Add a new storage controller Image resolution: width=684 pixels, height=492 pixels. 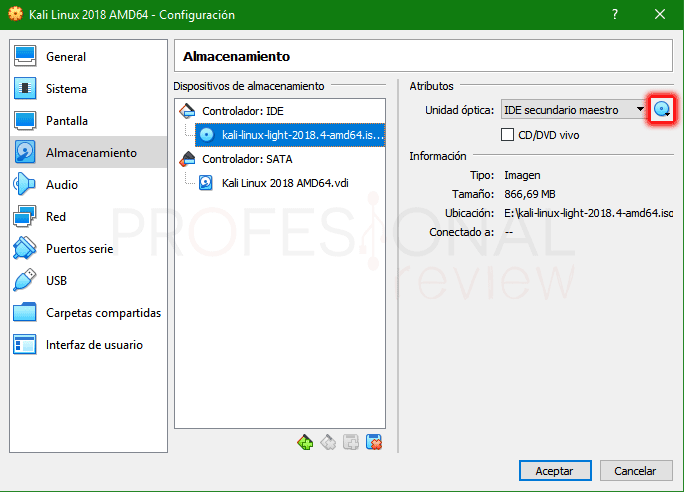coord(305,443)
